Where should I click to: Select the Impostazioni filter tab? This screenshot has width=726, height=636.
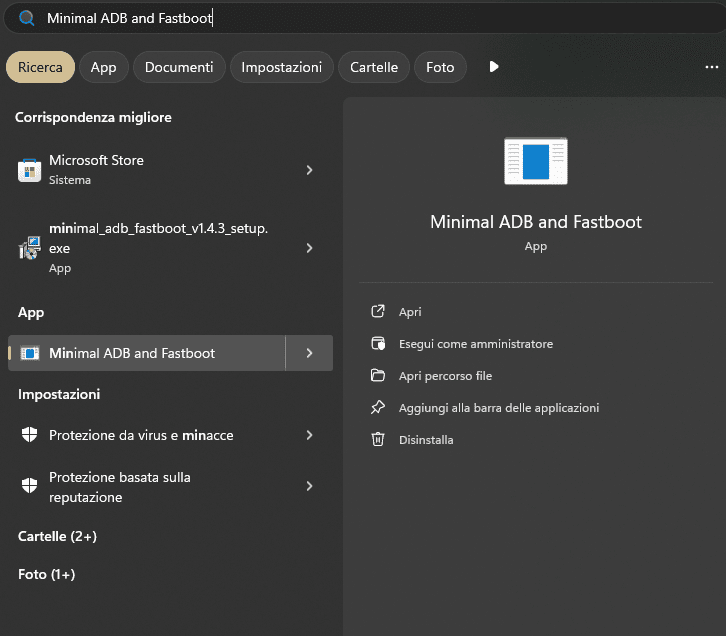click(281, 67)
